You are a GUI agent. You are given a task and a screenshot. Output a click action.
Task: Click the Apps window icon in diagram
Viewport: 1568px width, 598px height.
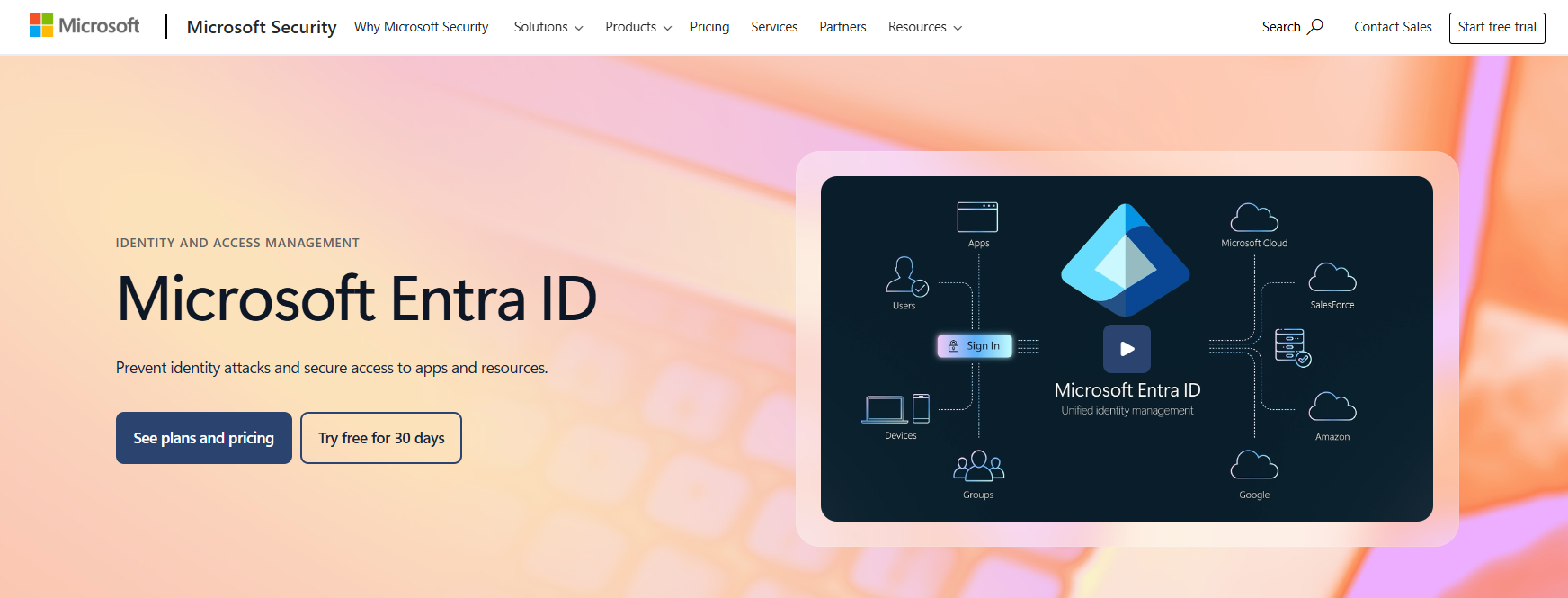pyautogui.click(x=977, y=217)
